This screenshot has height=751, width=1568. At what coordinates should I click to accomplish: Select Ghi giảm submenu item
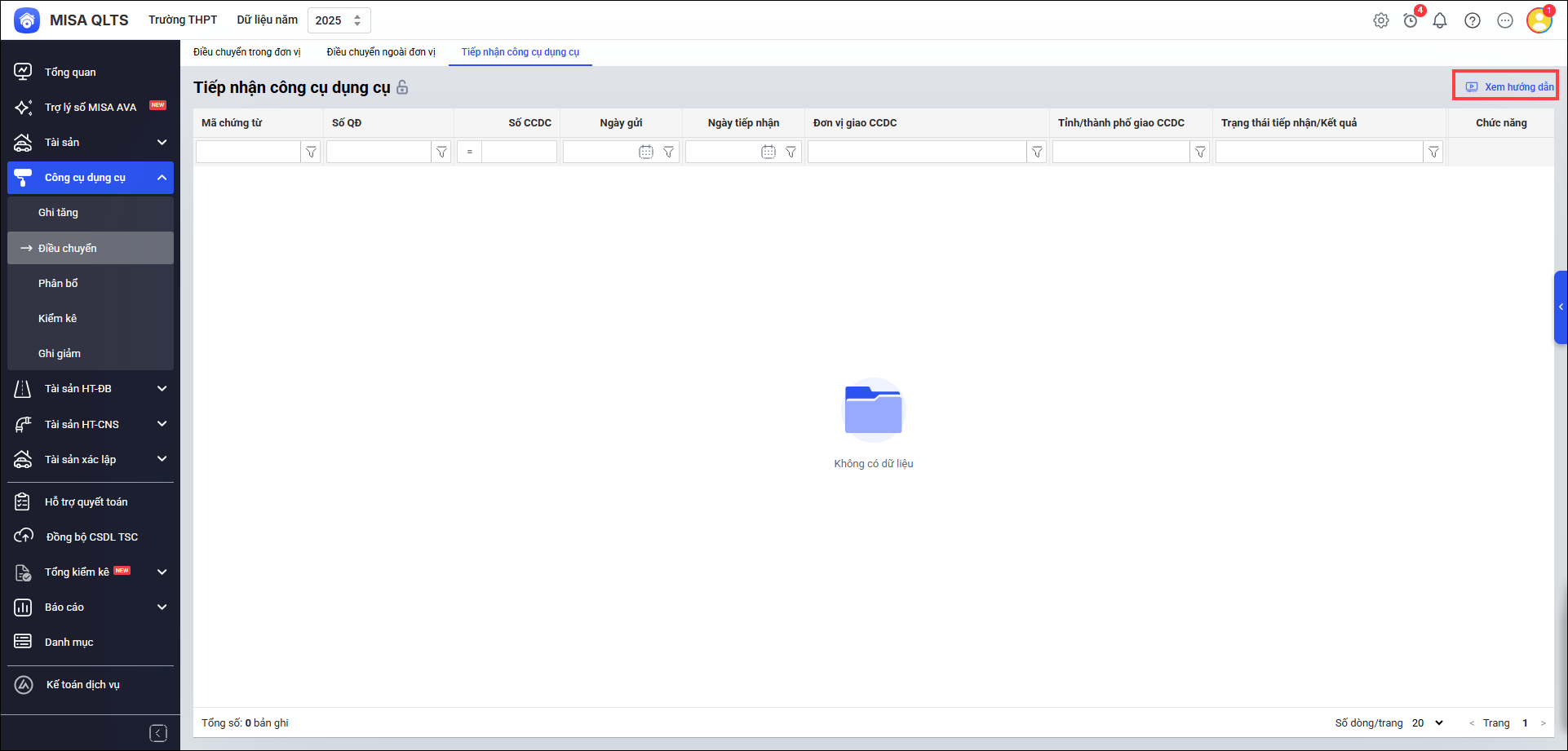click(x=91, y=353)
